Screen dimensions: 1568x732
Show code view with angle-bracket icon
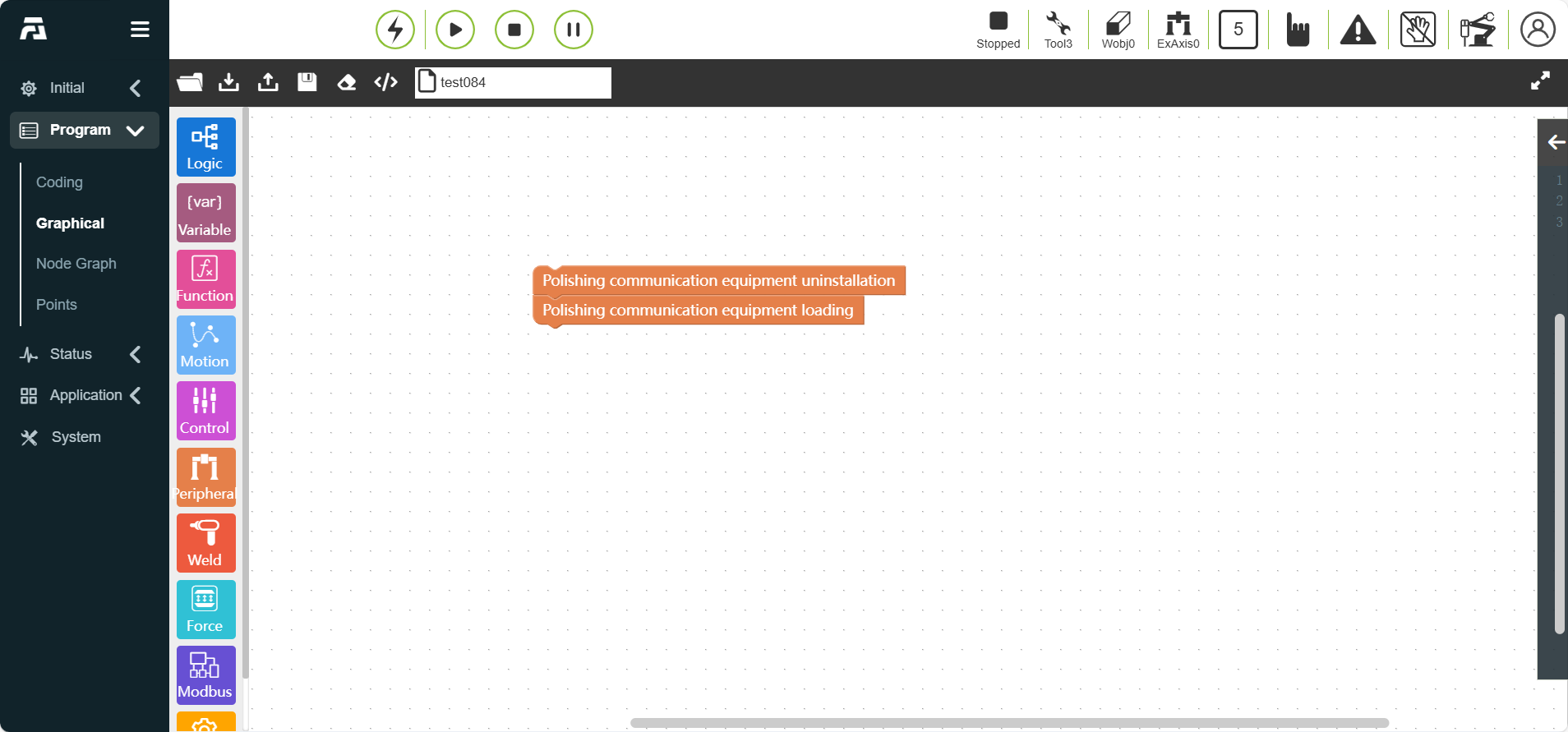[x=386, y=82]
